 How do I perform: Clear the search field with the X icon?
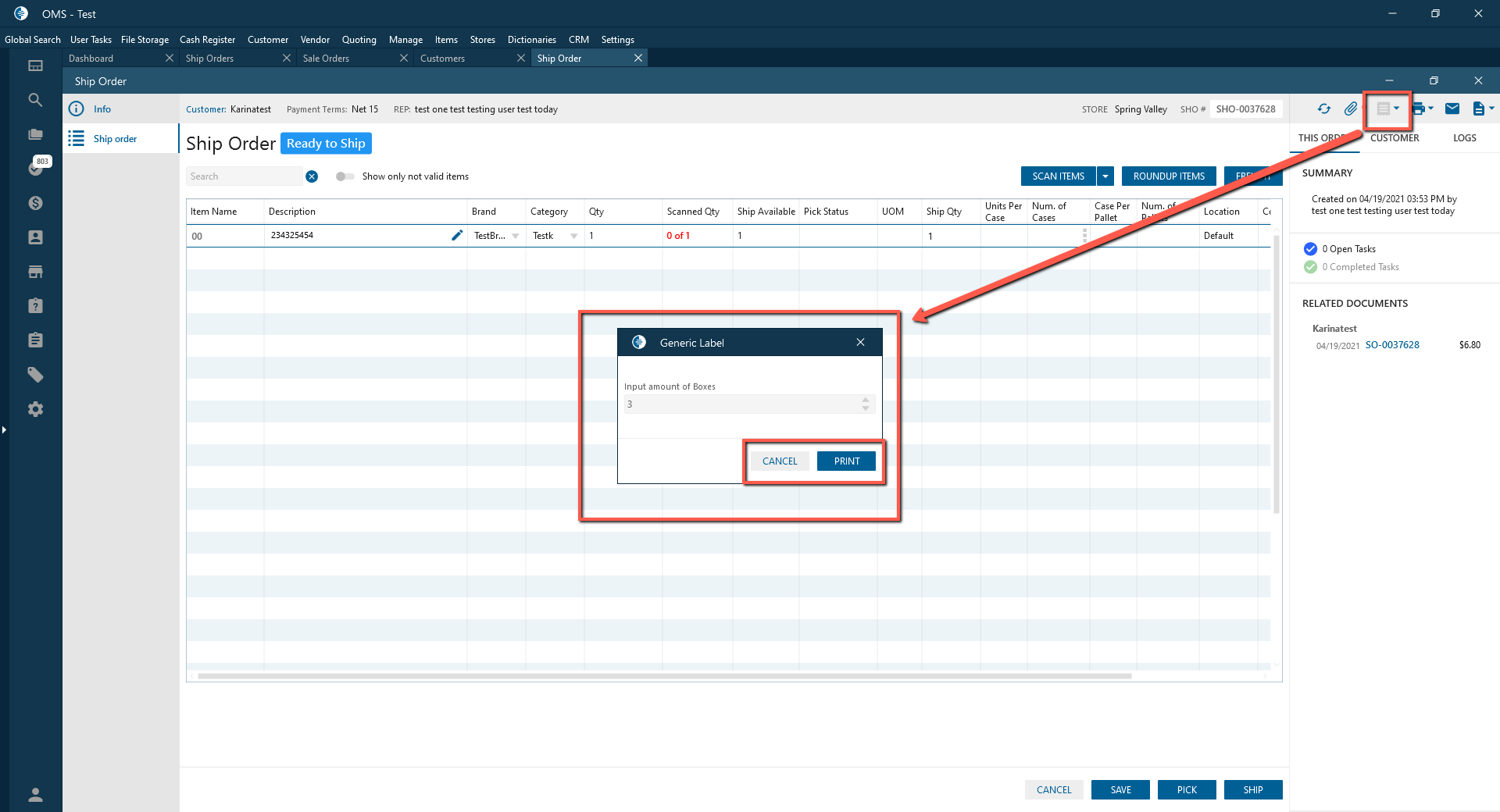312,176
